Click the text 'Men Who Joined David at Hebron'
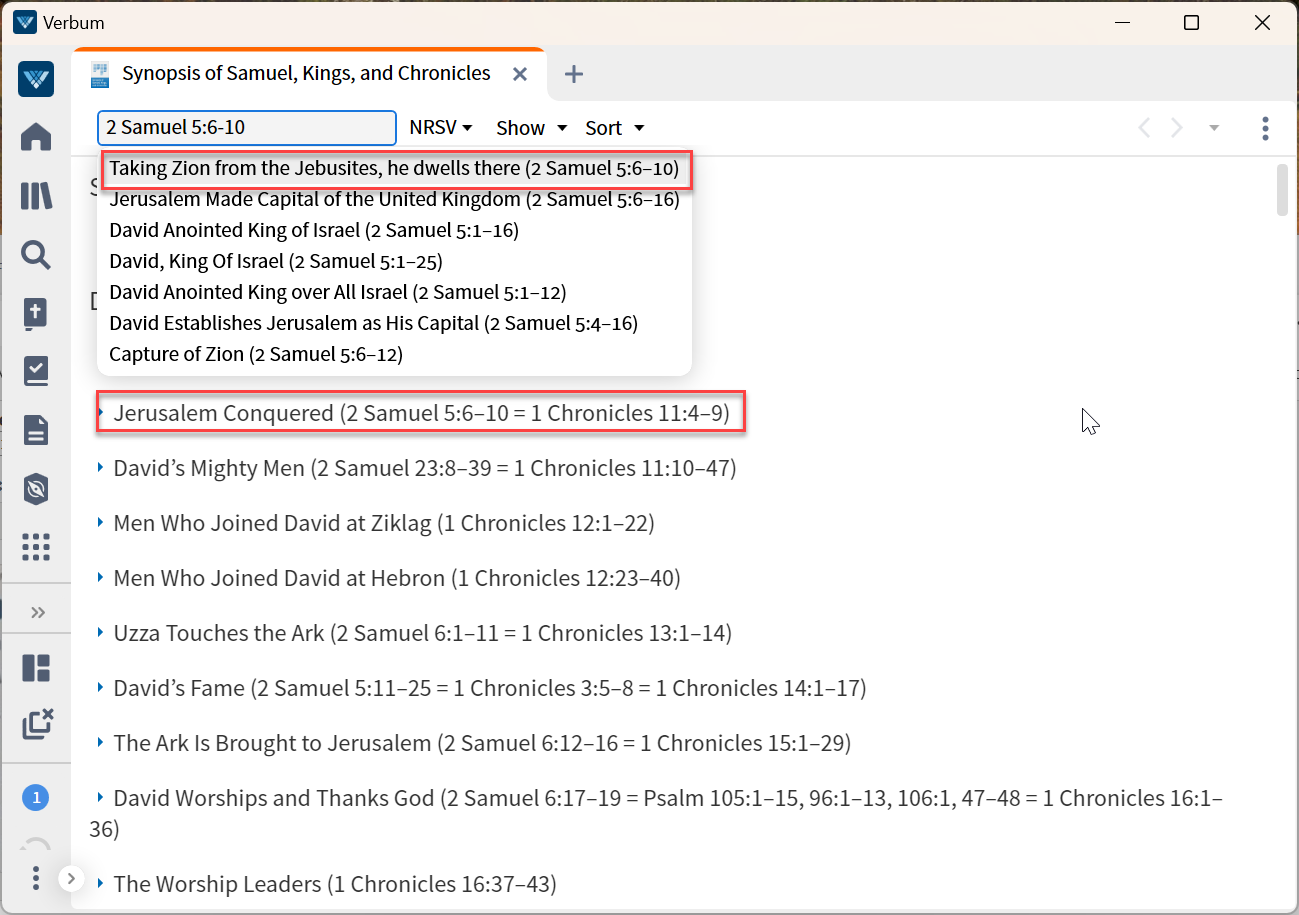1299x915 pixels. [x=279, y=578]
